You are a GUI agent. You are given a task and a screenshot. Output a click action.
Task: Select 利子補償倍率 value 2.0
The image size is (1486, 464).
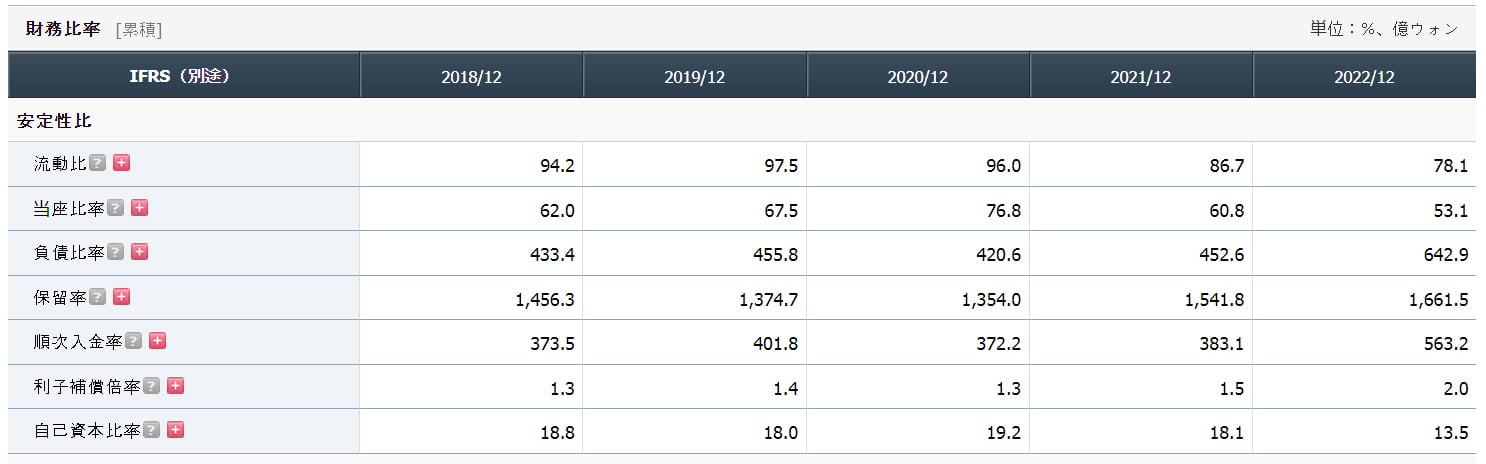(1455, 389)
